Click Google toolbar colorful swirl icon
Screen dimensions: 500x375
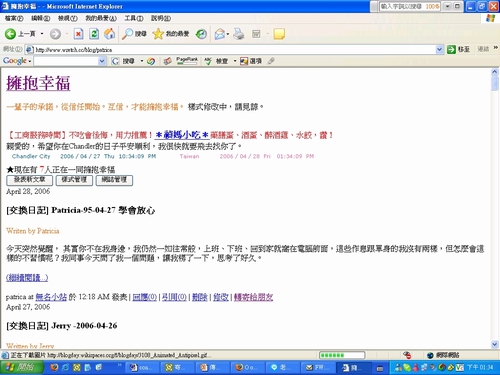(x=151, y=61)
